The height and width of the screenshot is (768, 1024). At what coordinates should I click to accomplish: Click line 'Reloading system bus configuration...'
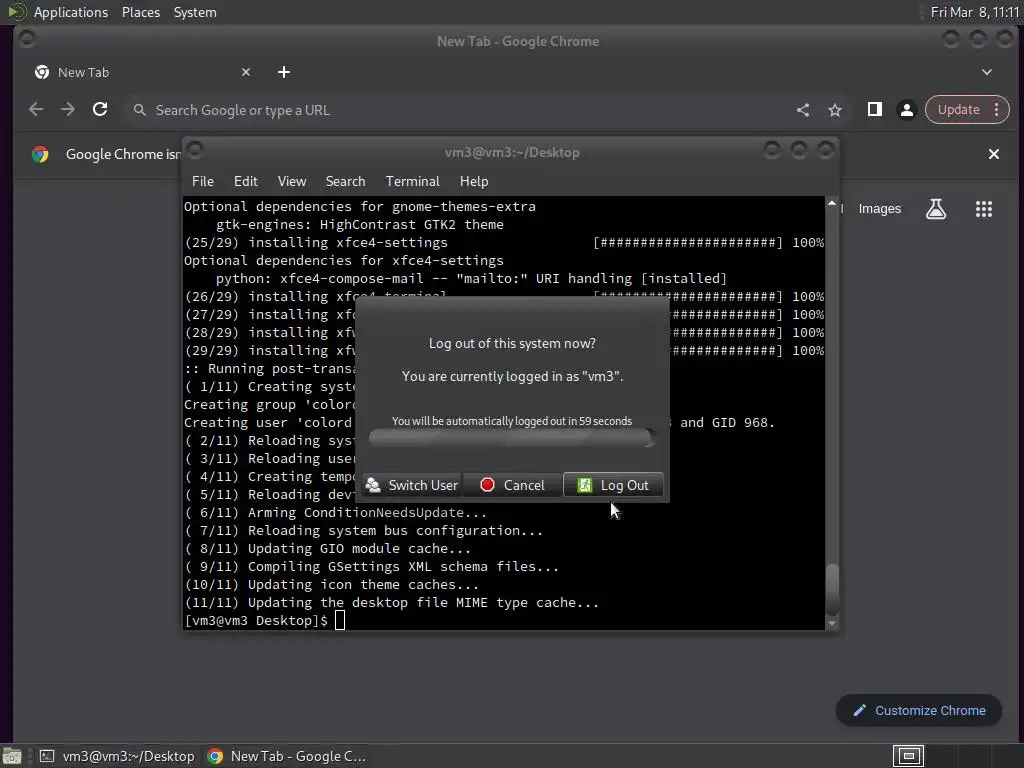pos(364,530)
